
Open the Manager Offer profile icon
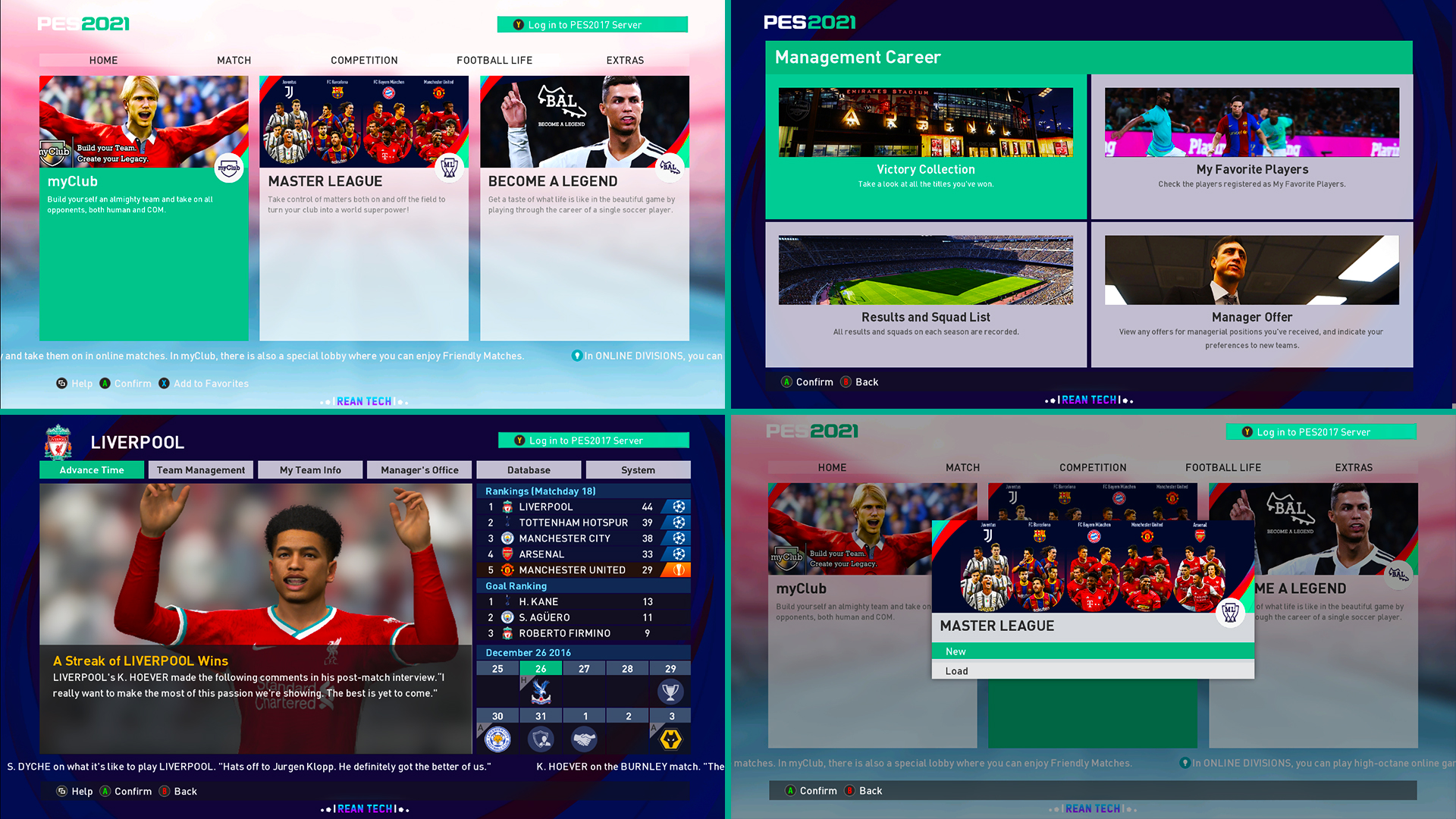(x=1252, y=270)
